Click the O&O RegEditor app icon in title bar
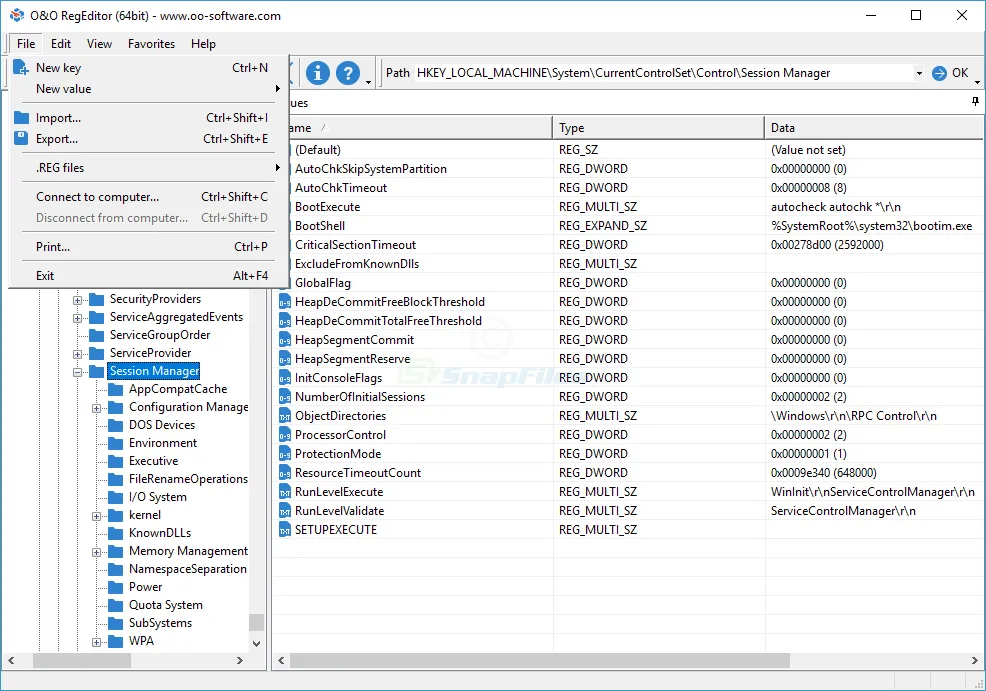This screenshot has height=691, width=986. click(x=16, y=15)
